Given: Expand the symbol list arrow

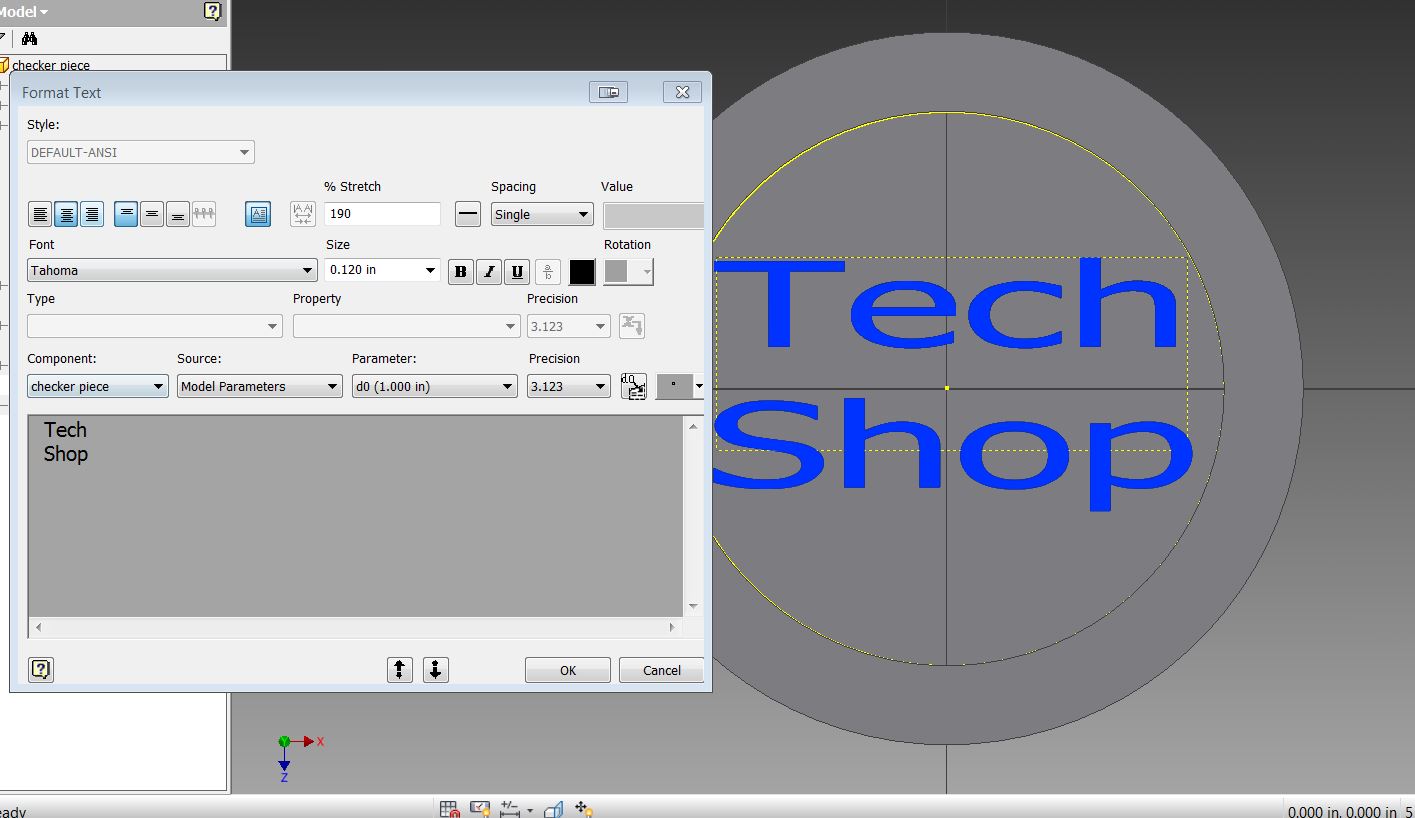Looking at the screenshot, I should pyautogui.click(x=699, y=386).
